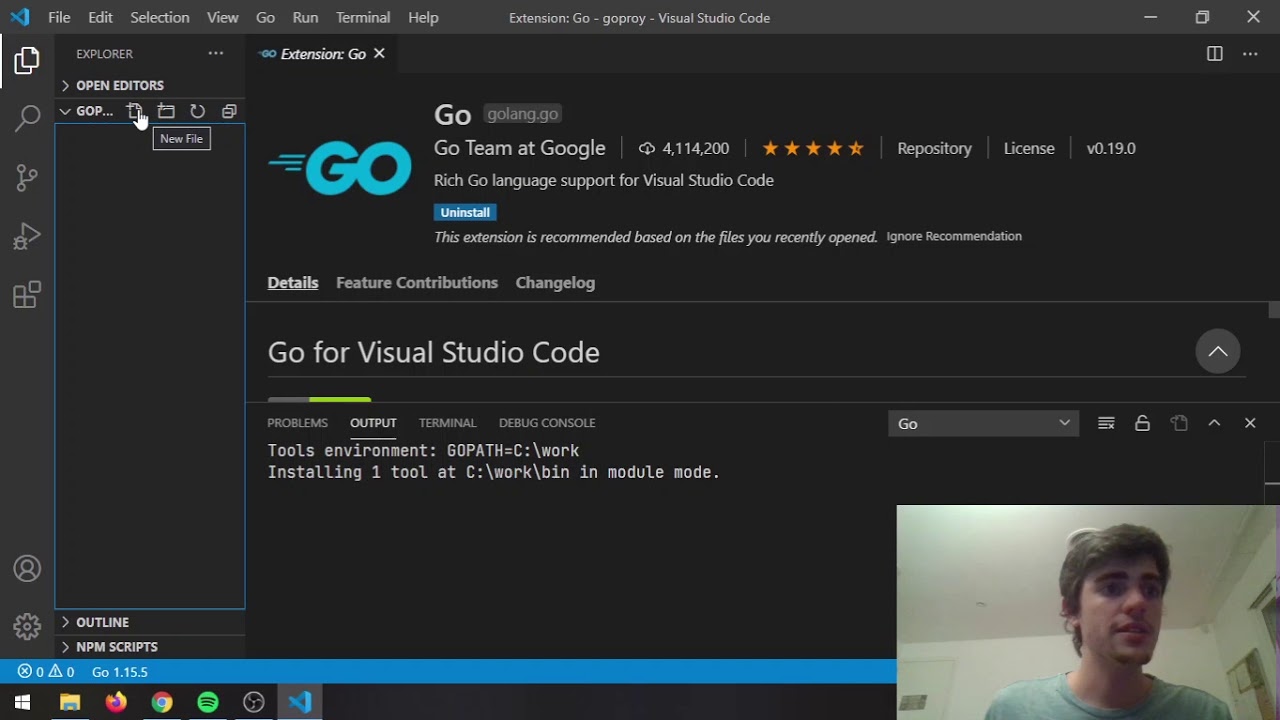Open the Run and Debug view

tap(27, 237)
